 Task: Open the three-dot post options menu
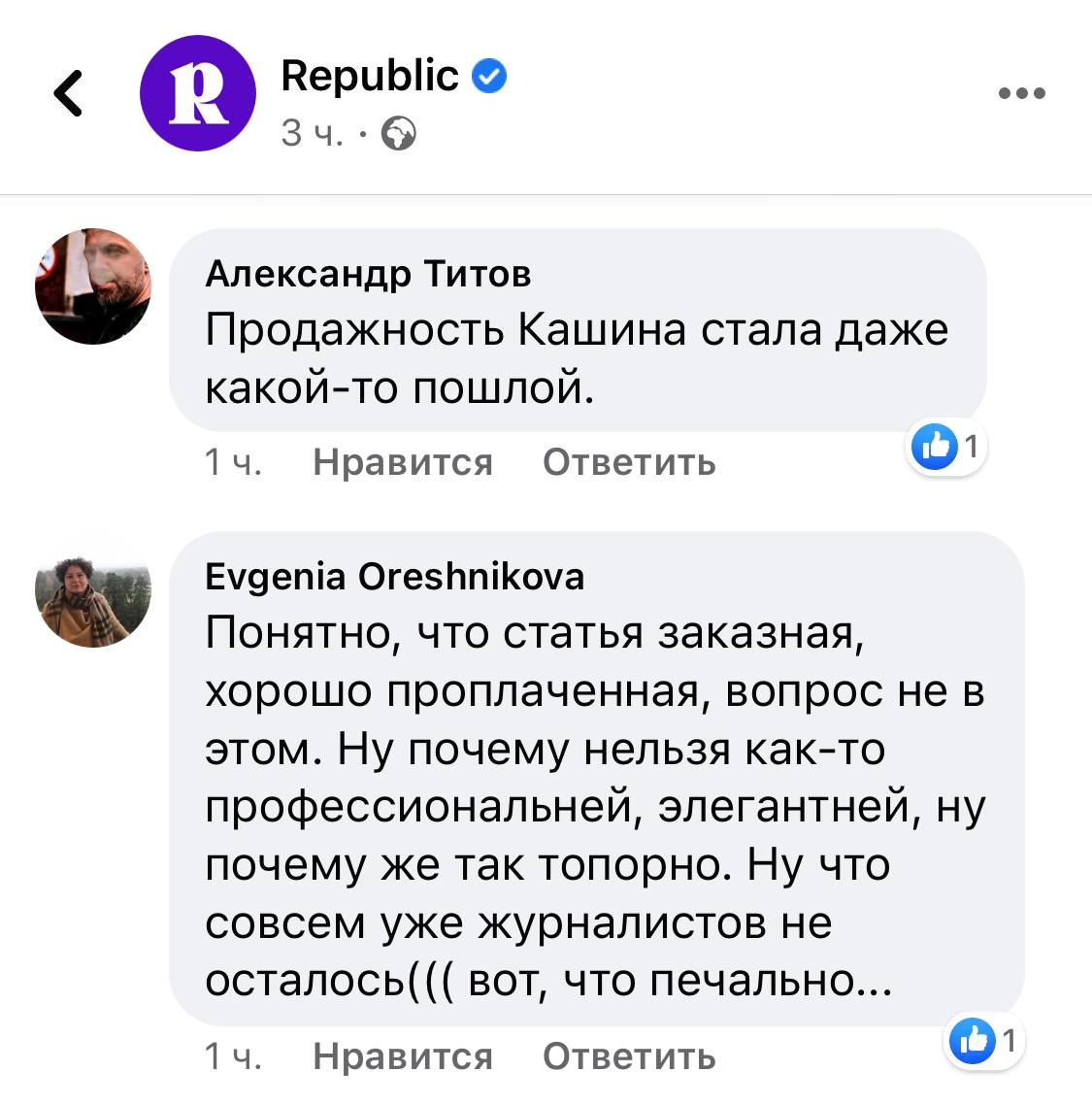(x=1022, y=94)
